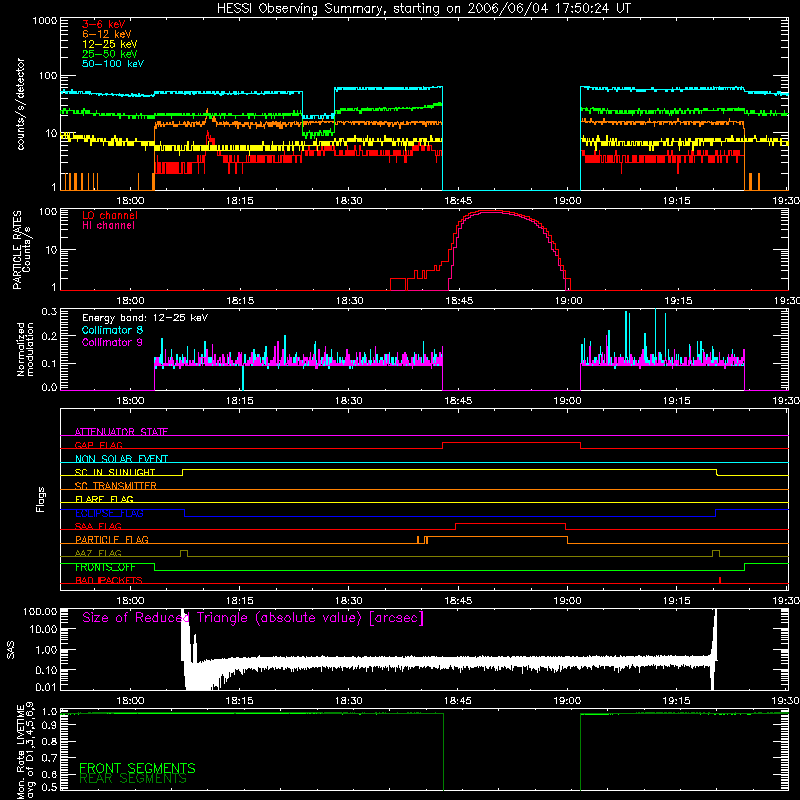Click the FRONT SEGMENTS legend label
This screenshot has width=800, height=800.
click(137, 768)
